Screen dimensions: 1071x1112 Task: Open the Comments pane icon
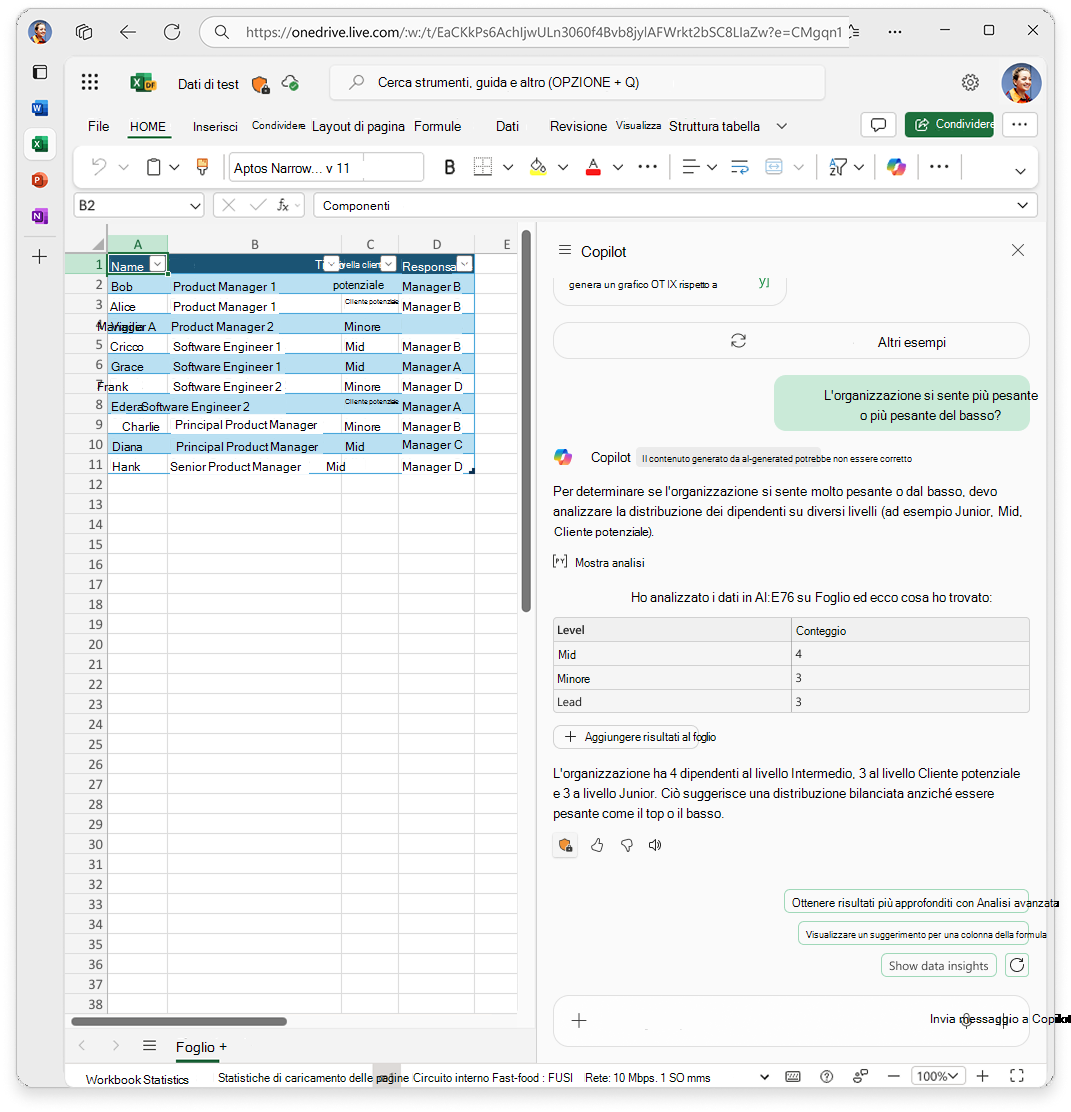[878, 125]
